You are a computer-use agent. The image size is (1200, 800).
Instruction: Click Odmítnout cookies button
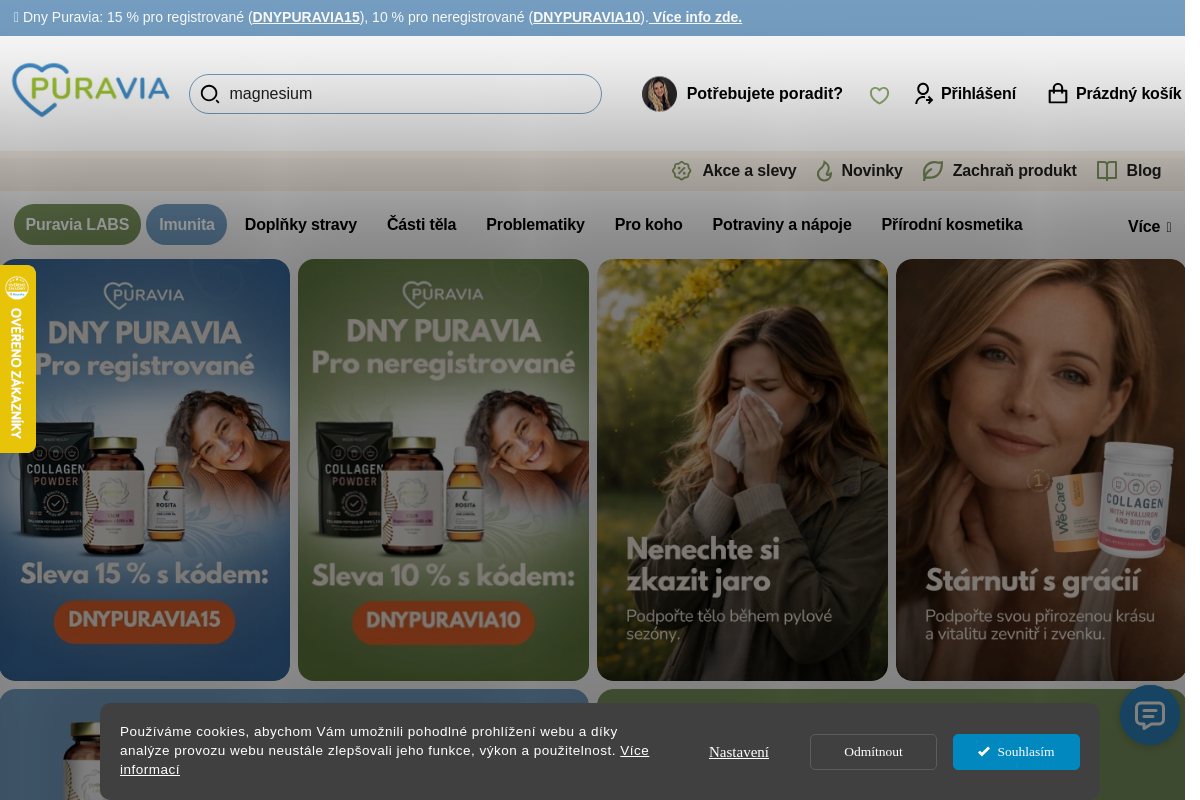[x=873, y=752]
